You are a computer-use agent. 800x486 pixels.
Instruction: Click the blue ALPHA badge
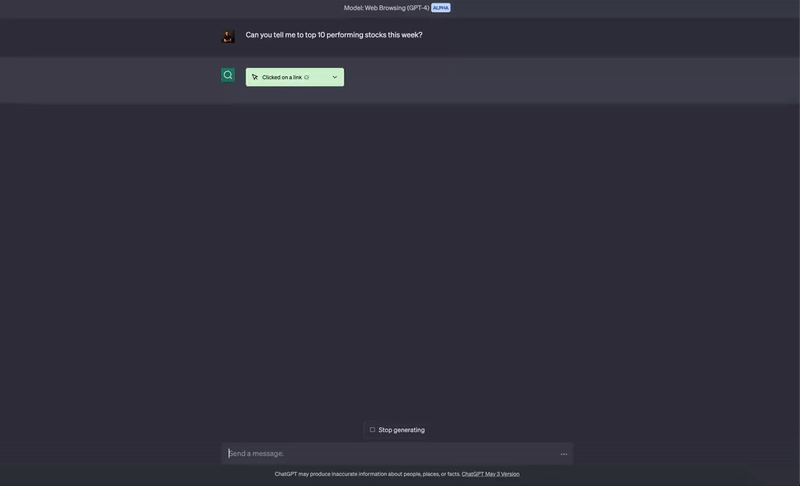pos(441,8)
